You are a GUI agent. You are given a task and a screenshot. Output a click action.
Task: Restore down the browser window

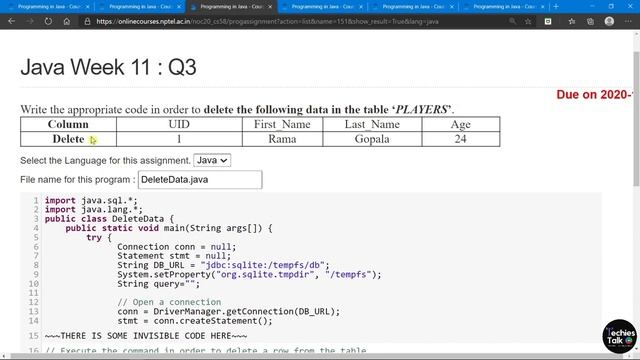coord(611,7)
